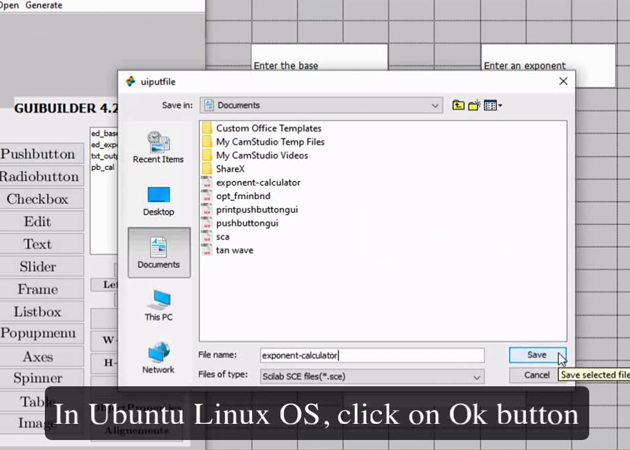This screenshot has height=450, width=630.
Task: Choose the Pushbutton widget in GUIBuilder
Action: (x=38, y=154)
